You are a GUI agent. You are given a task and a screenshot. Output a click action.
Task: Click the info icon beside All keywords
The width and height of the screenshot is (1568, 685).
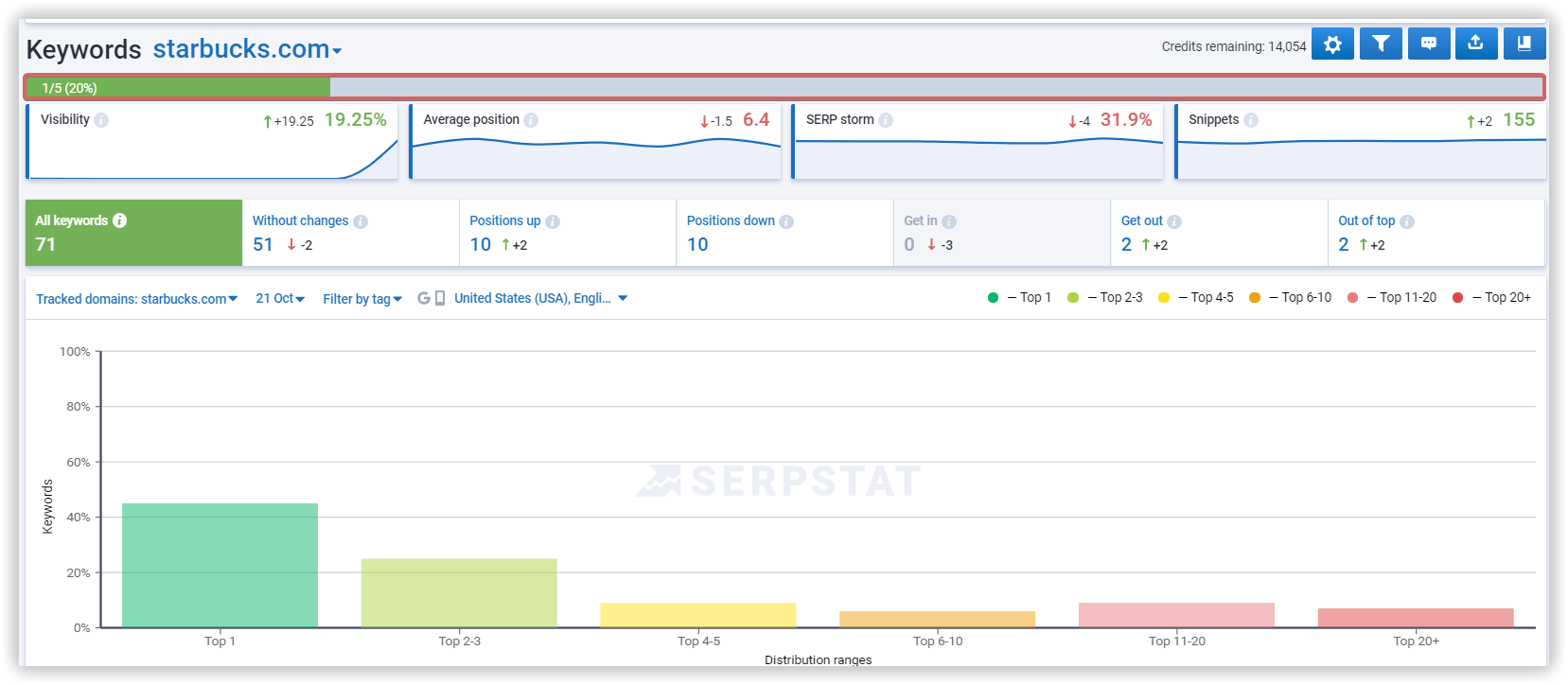click(x=119, y=220)
